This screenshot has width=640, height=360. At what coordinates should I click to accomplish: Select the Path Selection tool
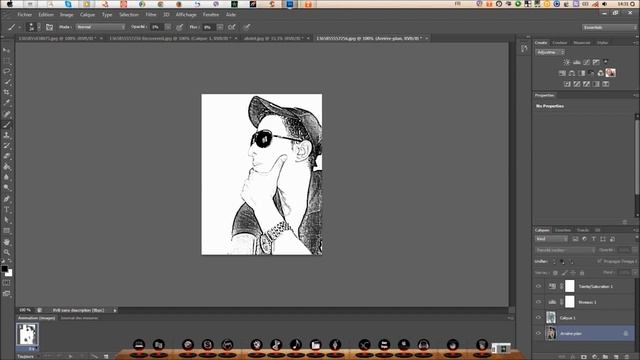point(7,220)
